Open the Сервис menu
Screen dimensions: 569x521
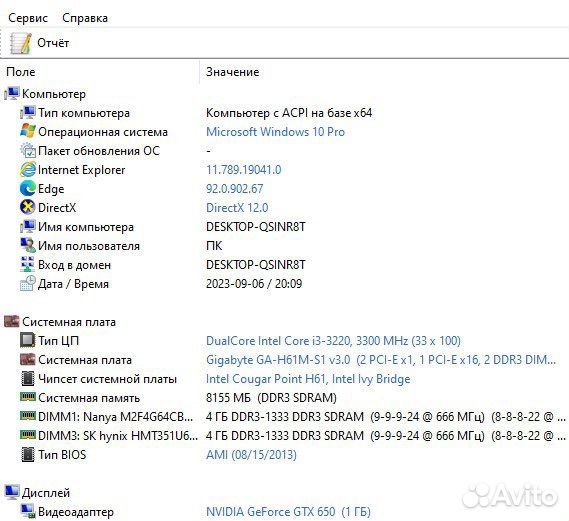point(28,18)
